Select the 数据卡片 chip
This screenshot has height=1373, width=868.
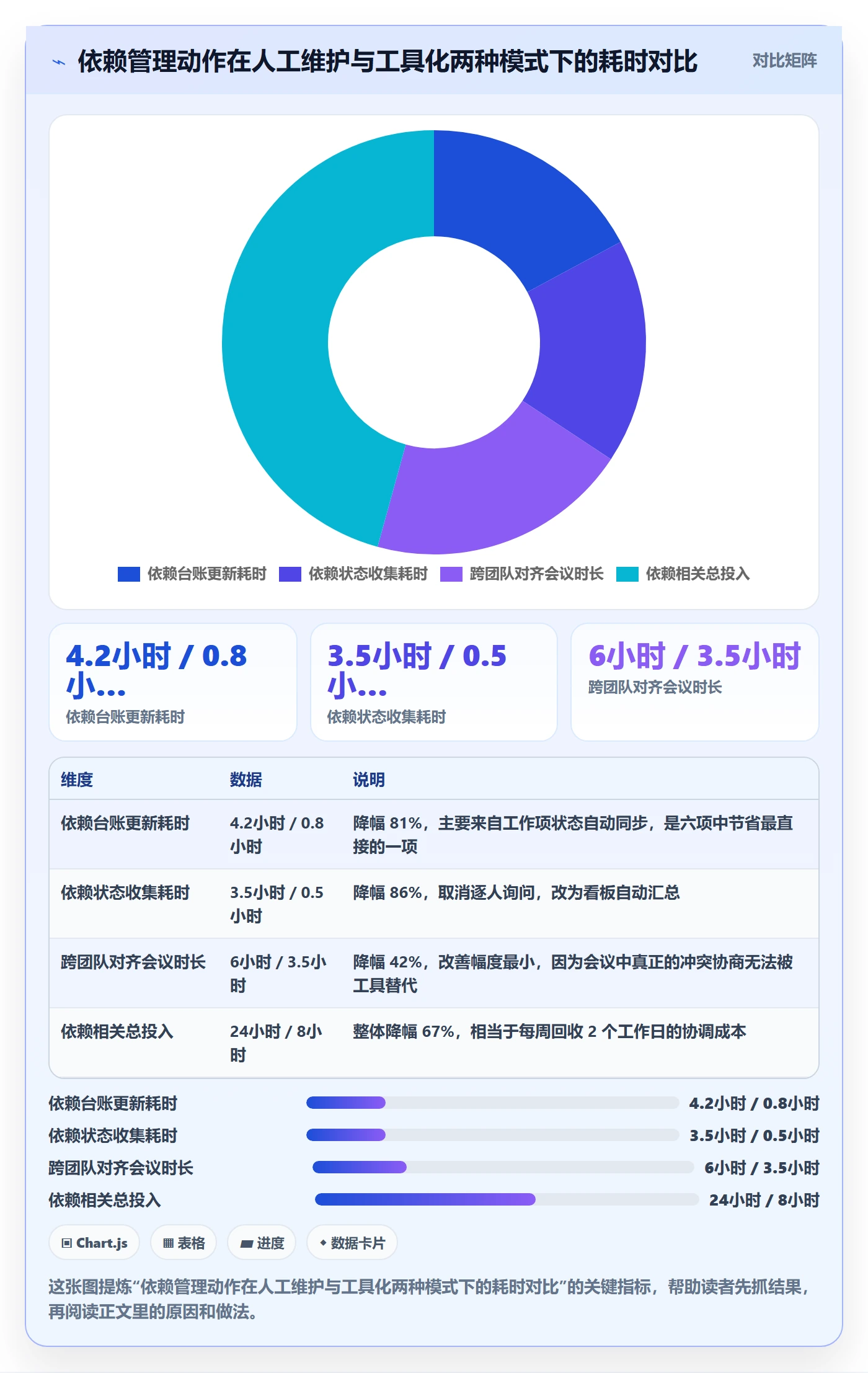(x=352, y=1243)
